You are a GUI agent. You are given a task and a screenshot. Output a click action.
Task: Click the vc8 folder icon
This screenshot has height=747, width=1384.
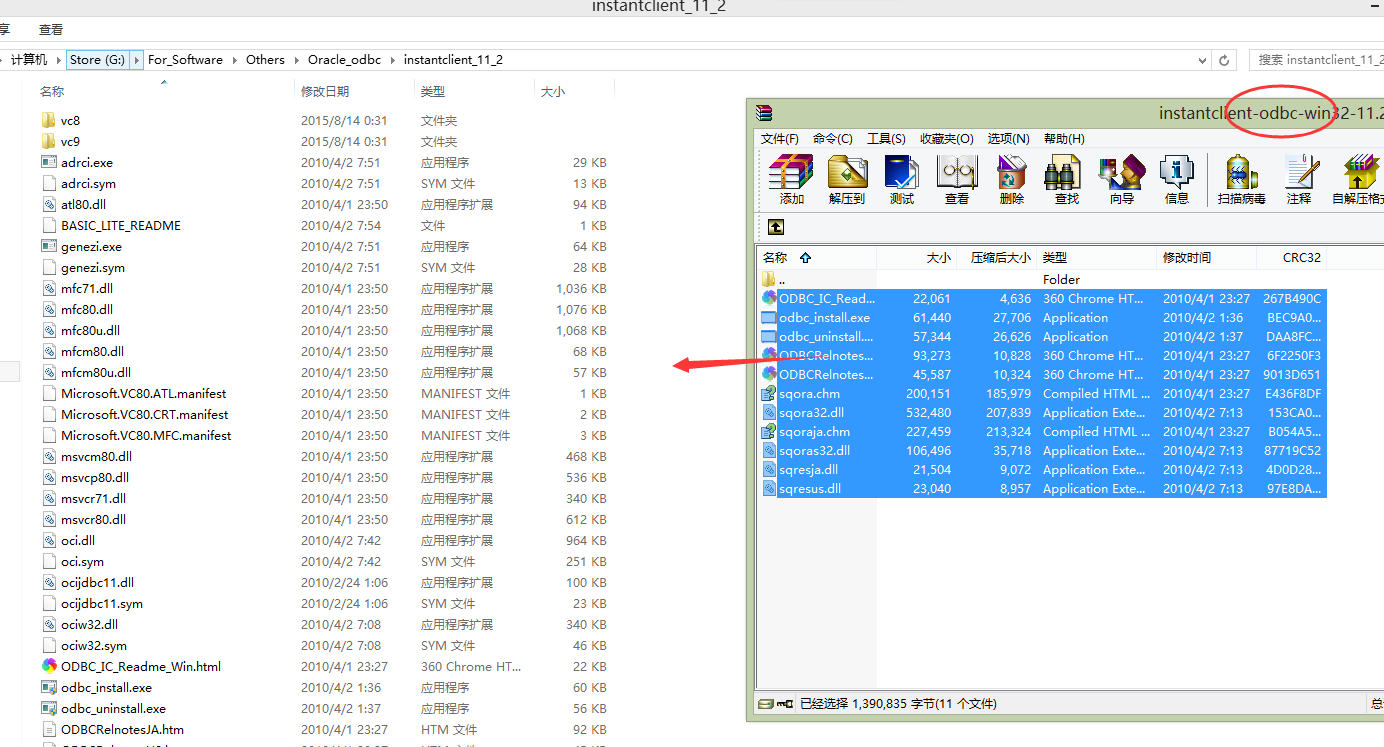(x=49, y=120)
